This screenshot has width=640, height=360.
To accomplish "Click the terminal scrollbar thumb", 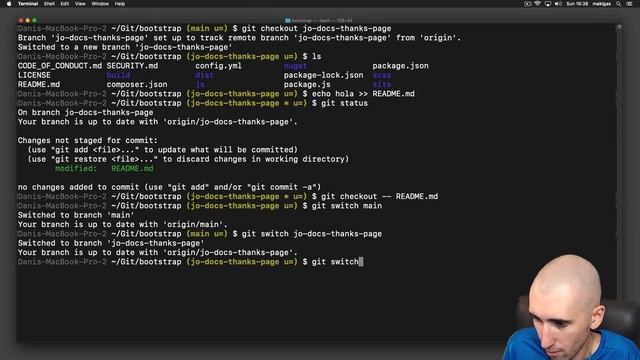I will pyautogui.click(x=619, y=27).
